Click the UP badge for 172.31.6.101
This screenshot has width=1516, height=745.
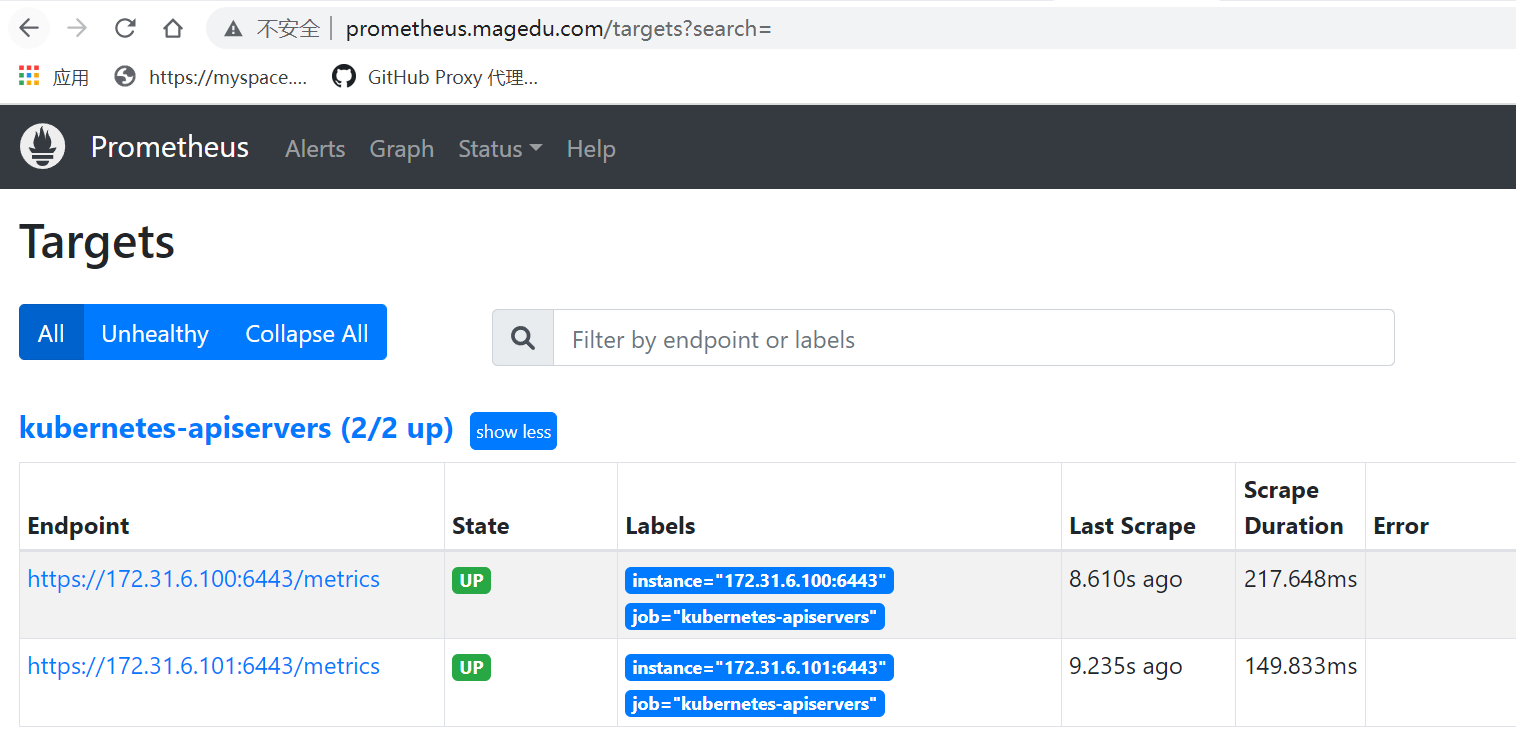coord(471,668)
